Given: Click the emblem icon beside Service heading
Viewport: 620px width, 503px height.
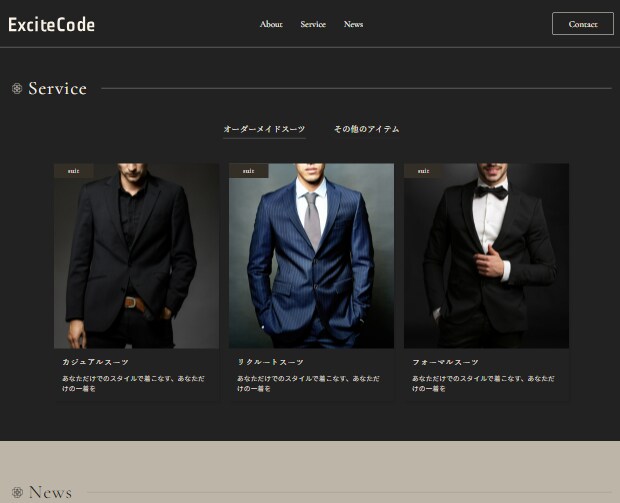Looking at the screenshot, I should point(17,89).
